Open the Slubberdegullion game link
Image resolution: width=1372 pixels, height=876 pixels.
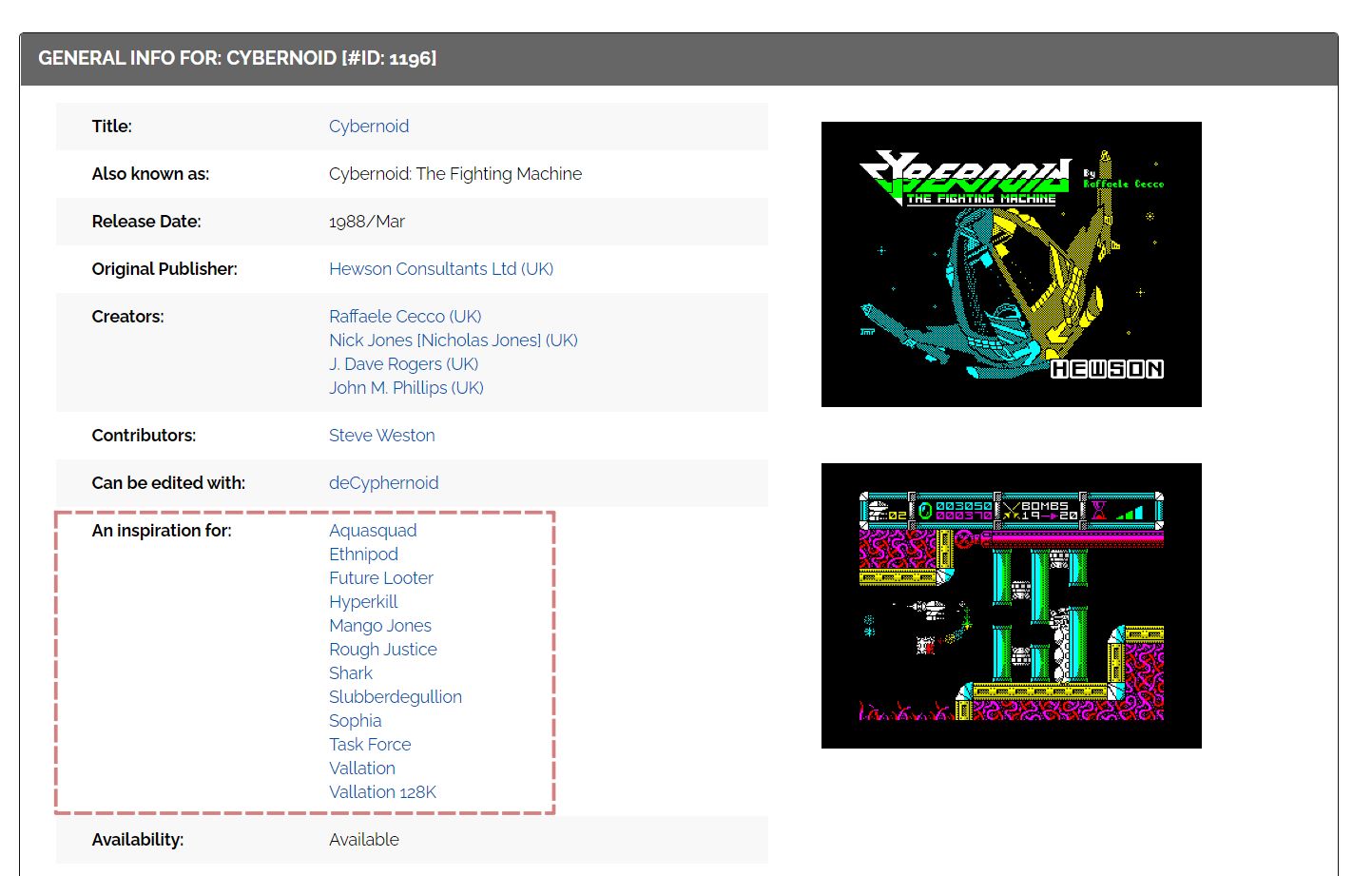396,697
